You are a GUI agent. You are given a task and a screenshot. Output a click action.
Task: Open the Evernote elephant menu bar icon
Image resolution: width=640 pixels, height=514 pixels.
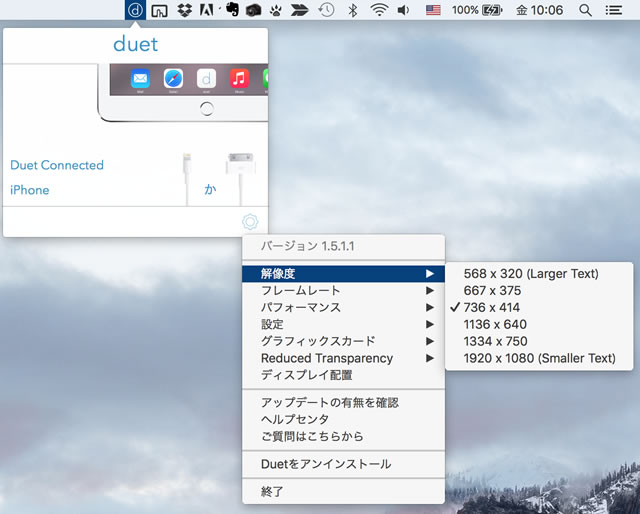(232, 10)
